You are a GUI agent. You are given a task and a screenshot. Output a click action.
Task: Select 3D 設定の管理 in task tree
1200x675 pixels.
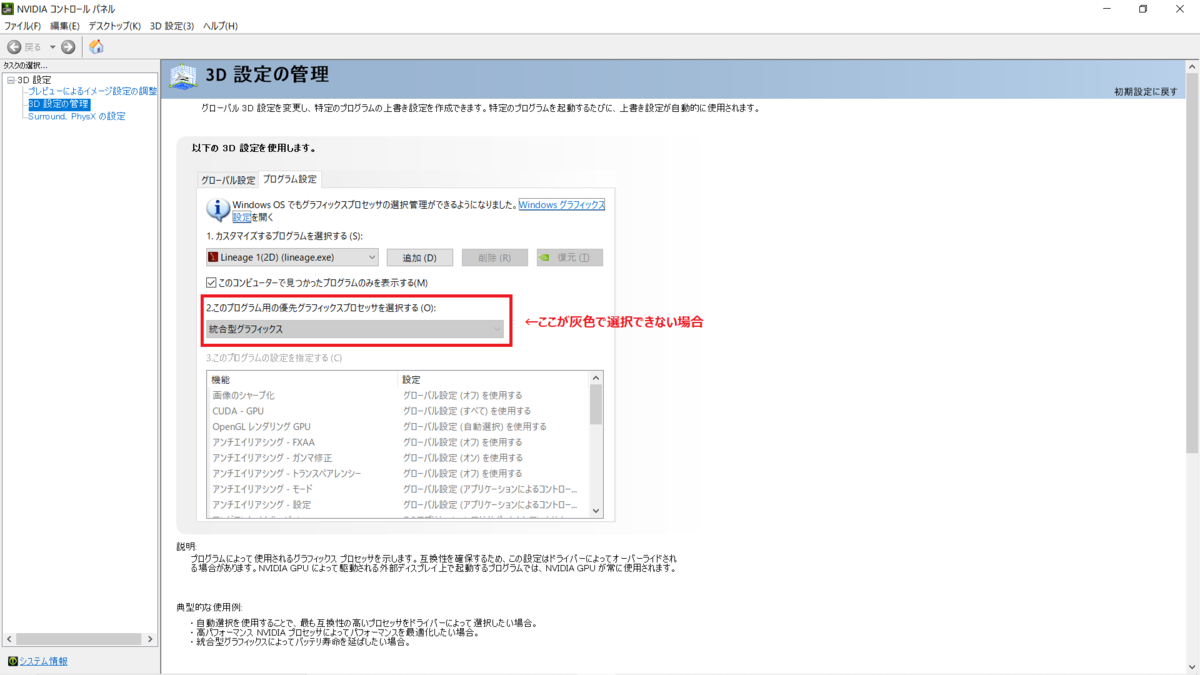pyautogui.click(x=59, y=104)
